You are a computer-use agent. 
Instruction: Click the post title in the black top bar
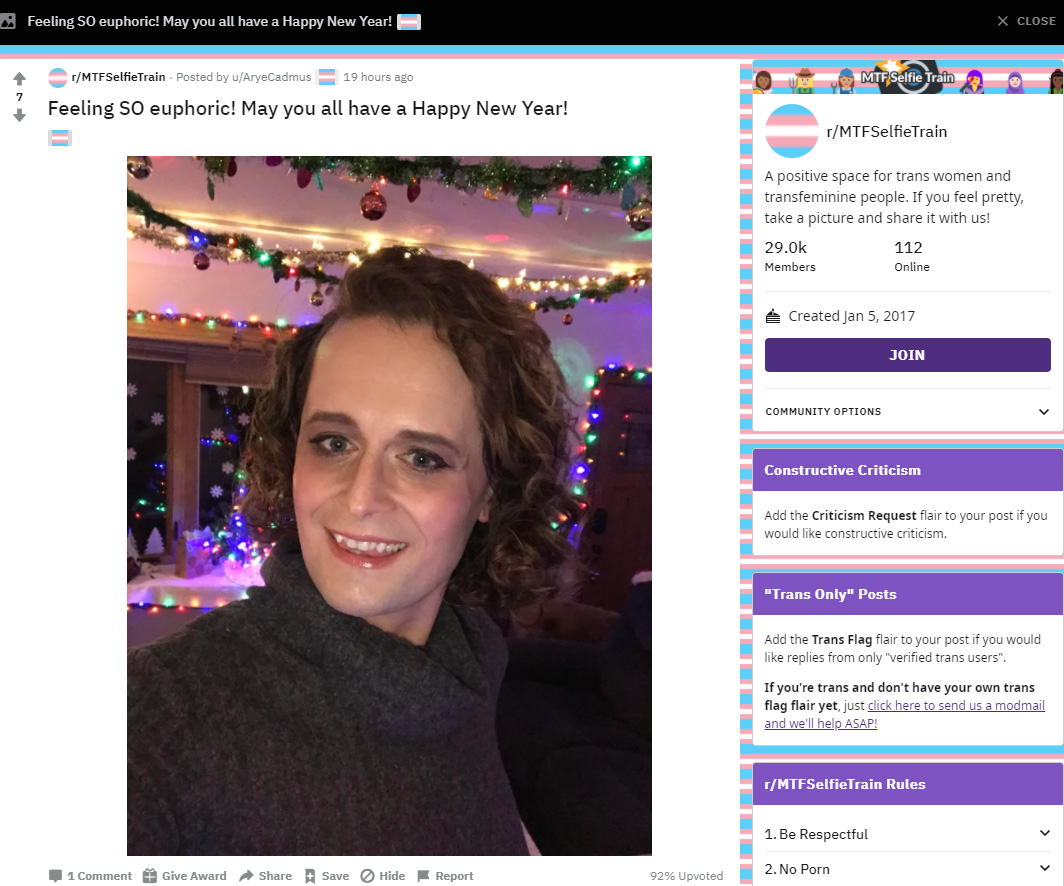point(209,21)
